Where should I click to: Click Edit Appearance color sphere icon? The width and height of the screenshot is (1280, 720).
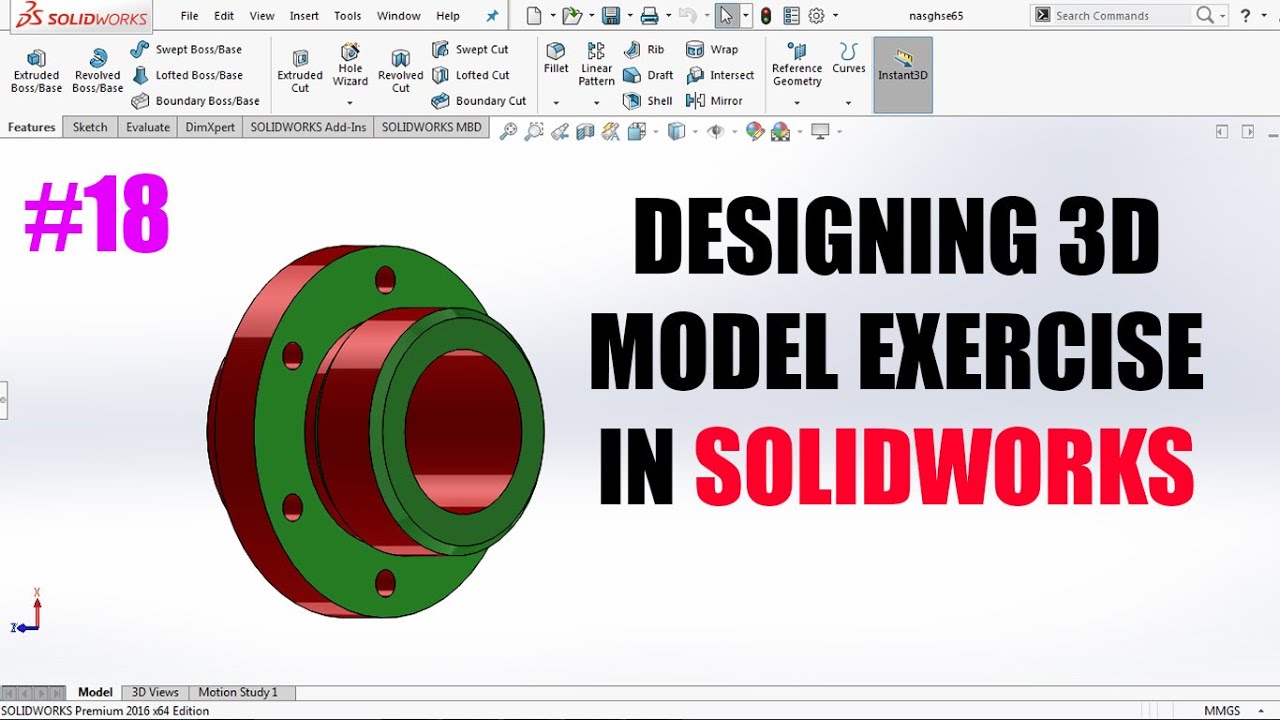coord(754,131)
